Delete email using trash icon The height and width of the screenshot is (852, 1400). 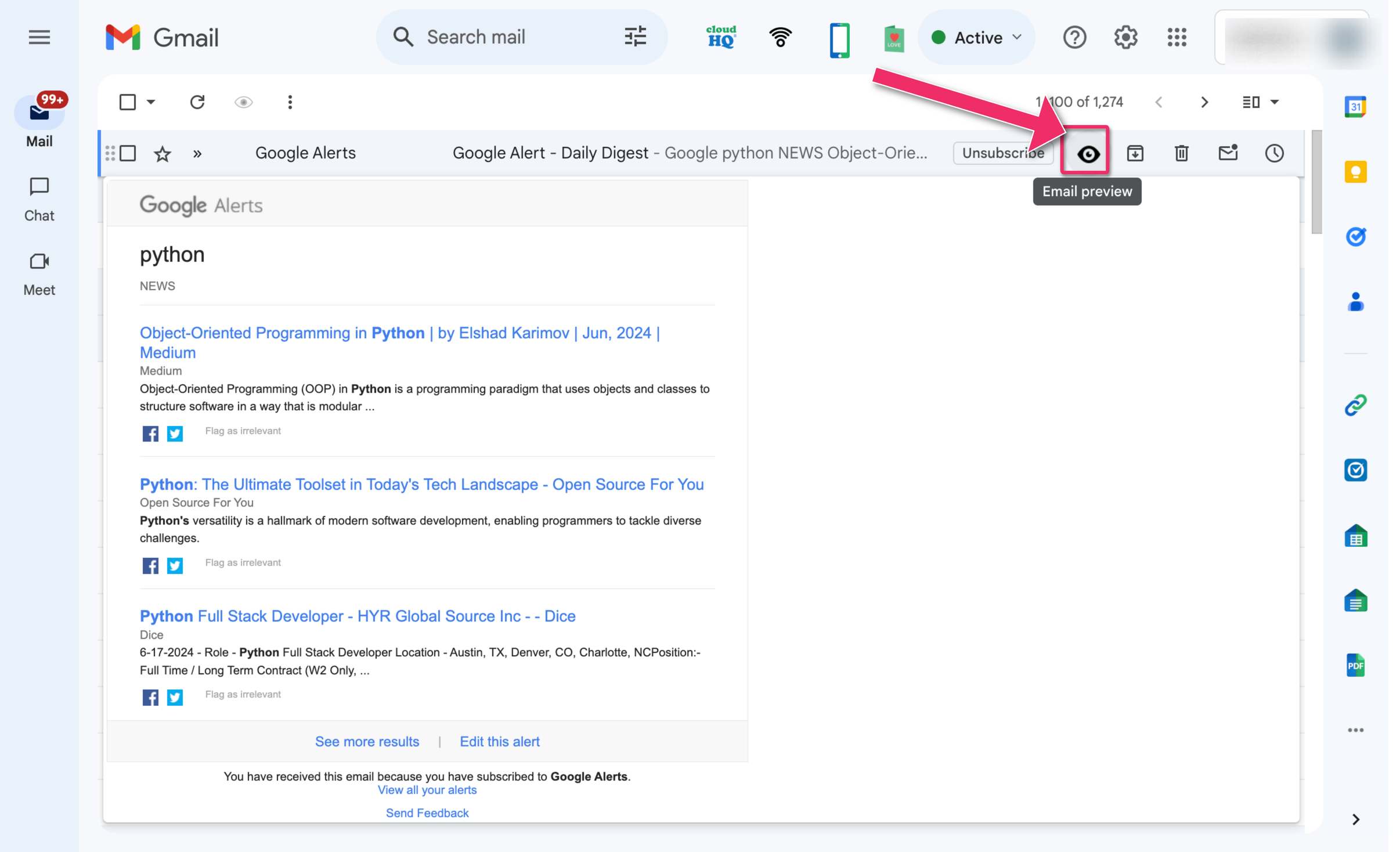click(1181, 154)
